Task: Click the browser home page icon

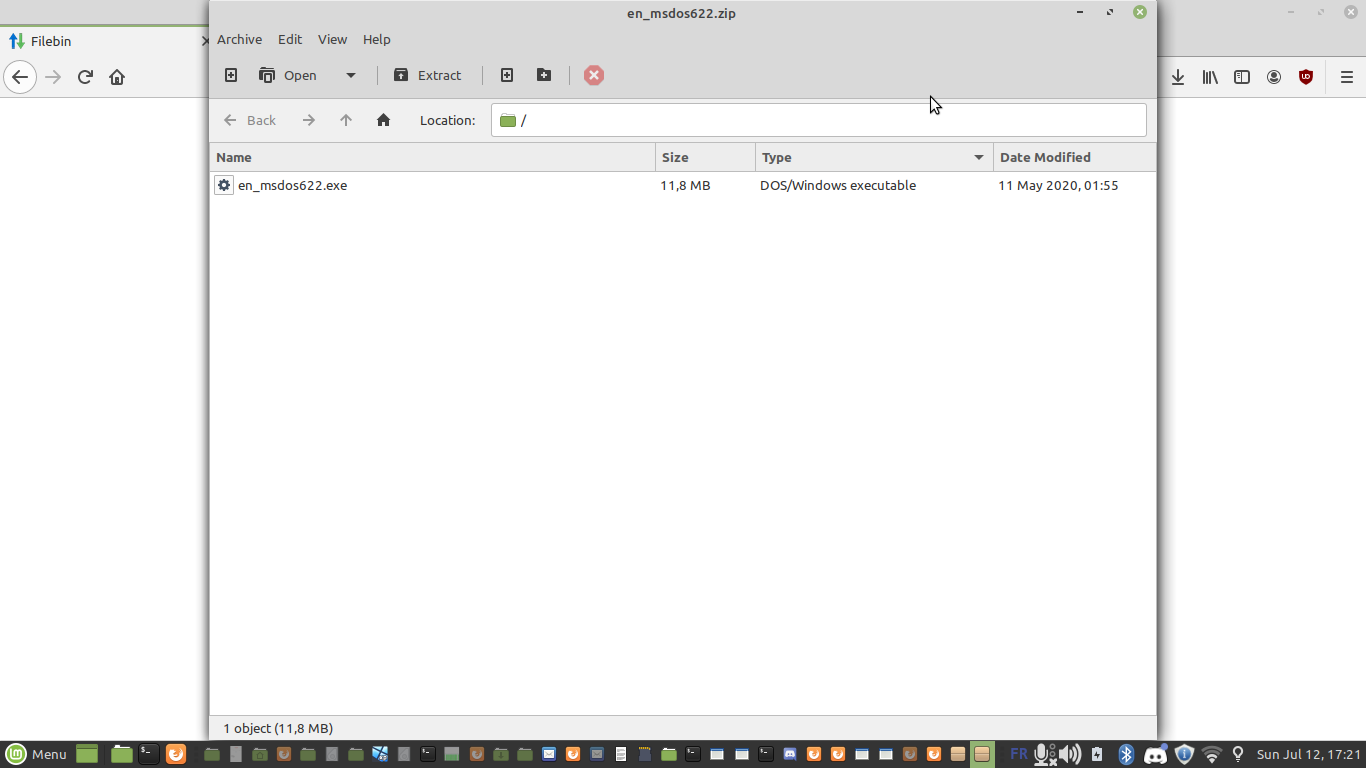Action: pos(117,77)
